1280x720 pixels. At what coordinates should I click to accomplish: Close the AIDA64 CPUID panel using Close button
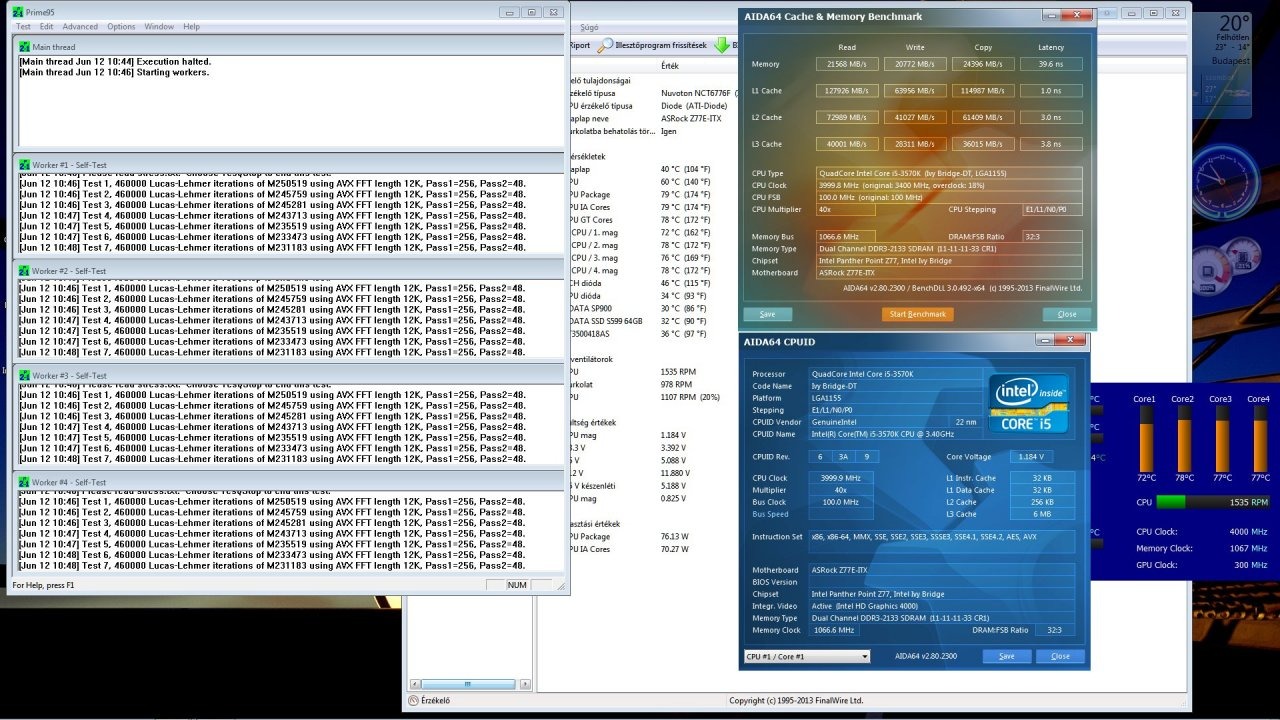click(x=1060, y=656)
